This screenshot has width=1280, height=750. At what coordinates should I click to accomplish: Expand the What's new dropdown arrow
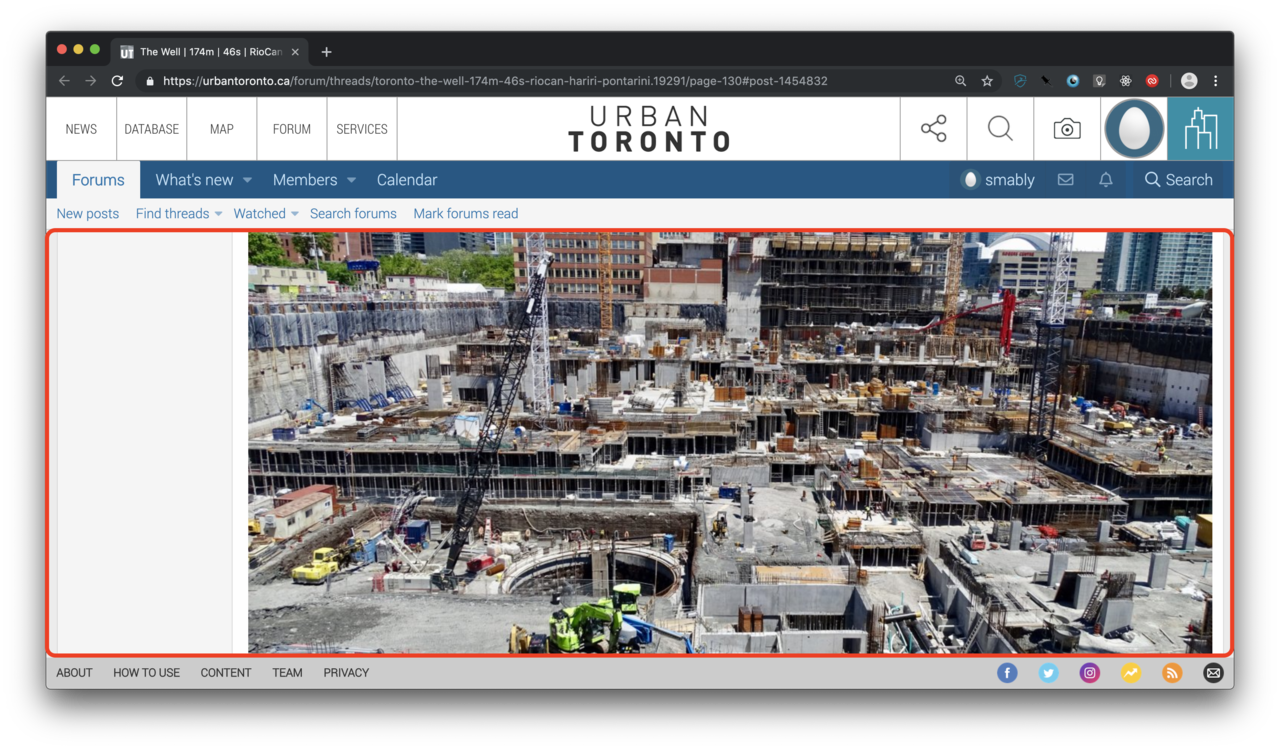pyautogui.click(x=247, y=181)
